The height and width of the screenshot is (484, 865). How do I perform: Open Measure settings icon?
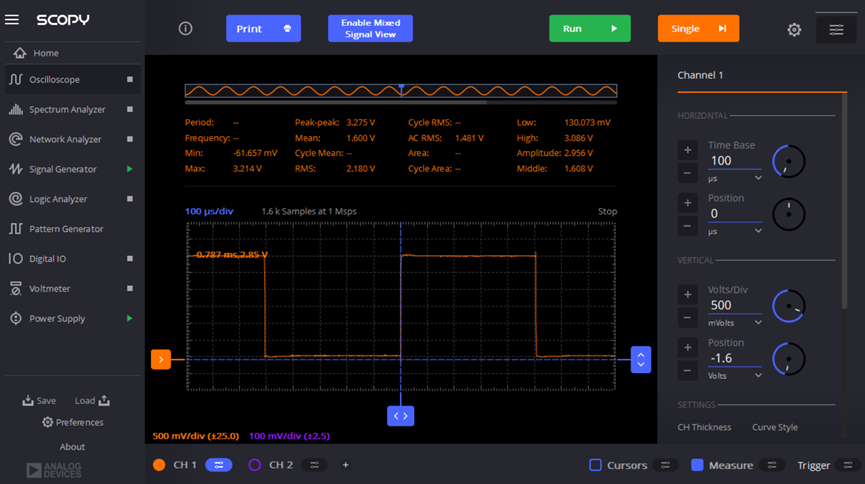point(772,465)
